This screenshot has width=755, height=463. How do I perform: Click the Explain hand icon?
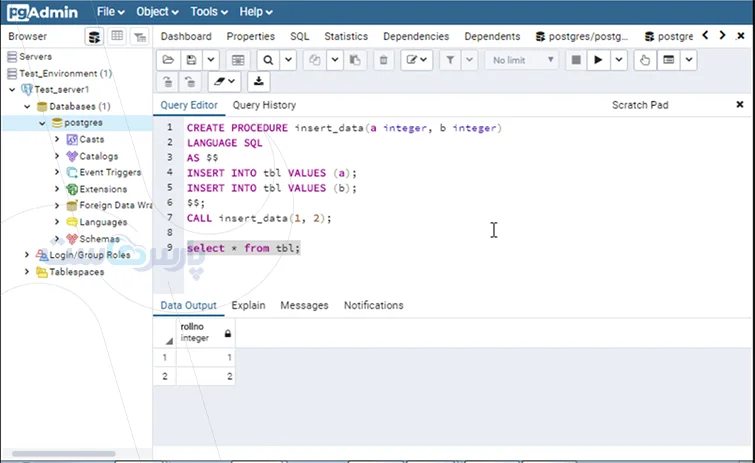645,60
